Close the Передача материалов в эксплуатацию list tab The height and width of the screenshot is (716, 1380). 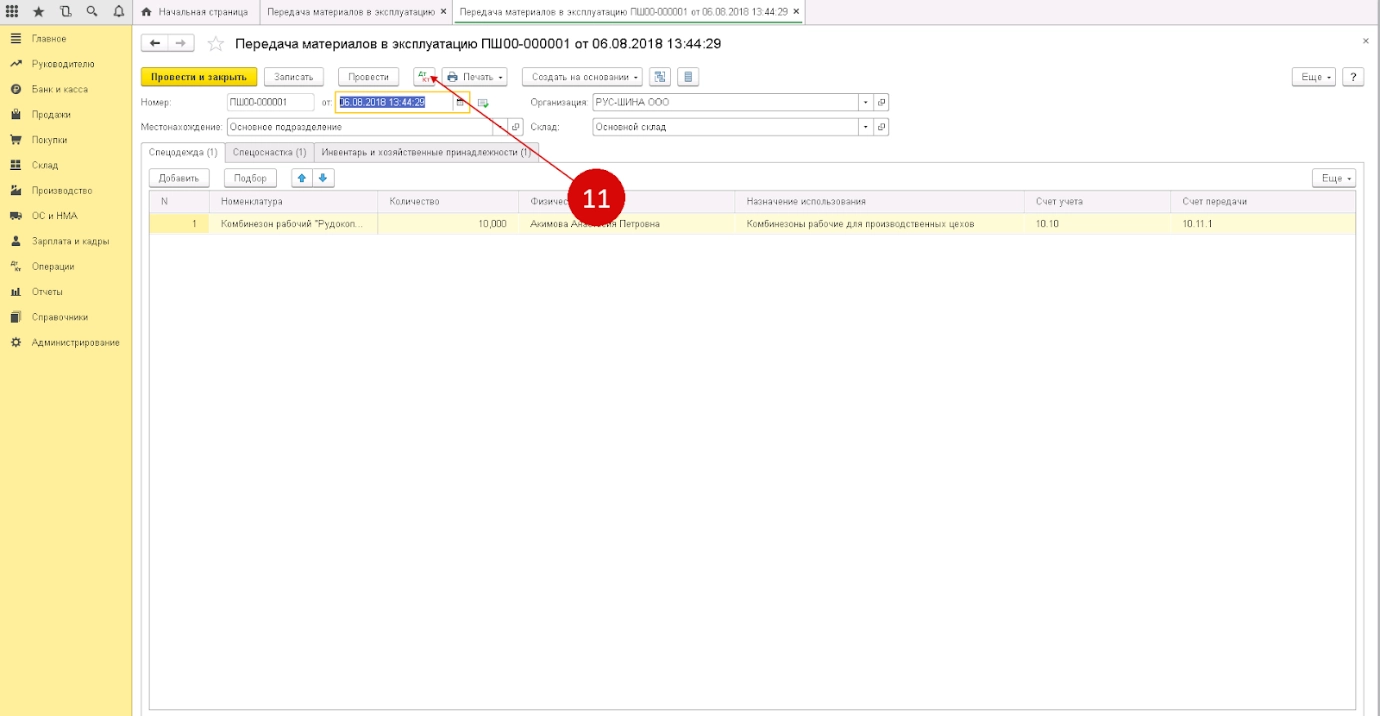click(x=443, y=12)
